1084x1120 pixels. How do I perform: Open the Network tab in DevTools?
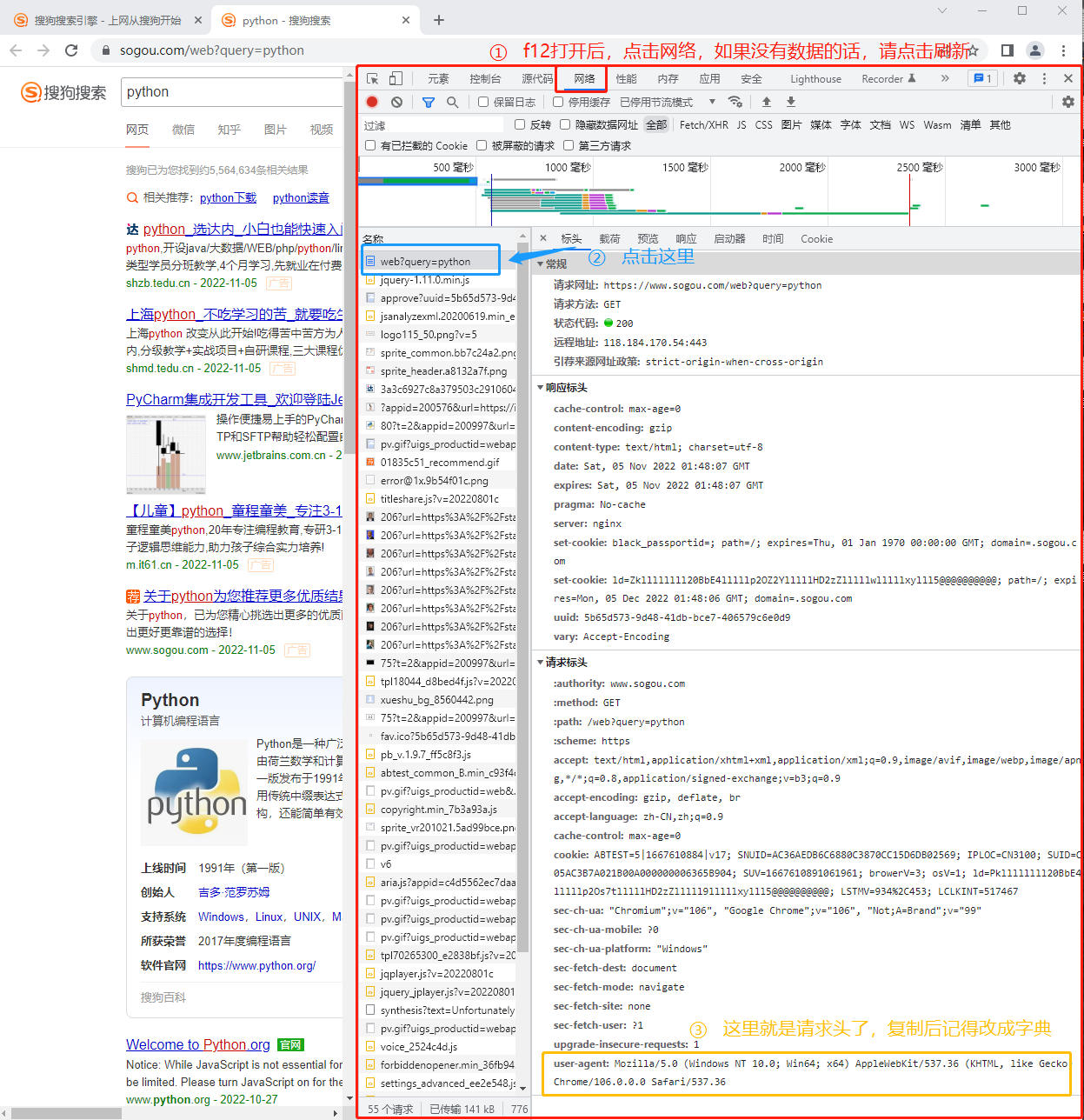[584, 78]
